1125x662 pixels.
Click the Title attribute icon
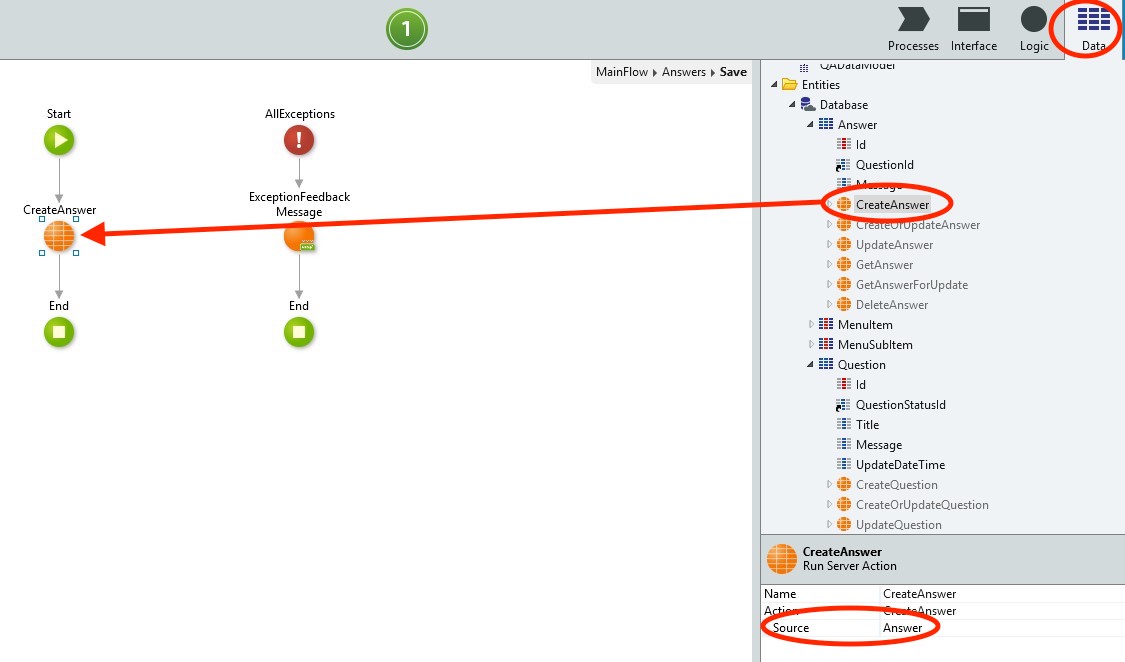(844, 425)
